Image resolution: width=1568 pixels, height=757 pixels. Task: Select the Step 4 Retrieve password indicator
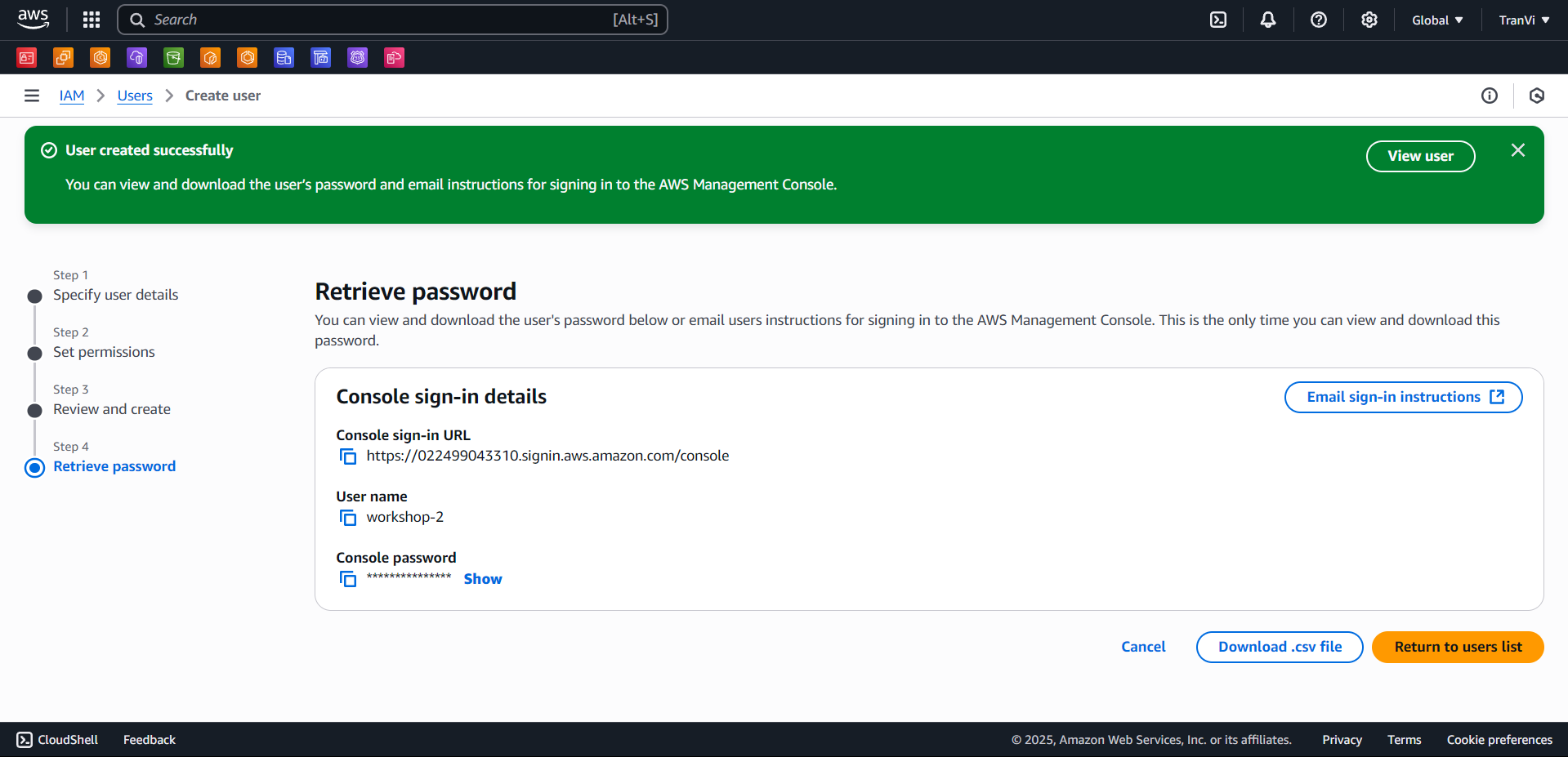(34, 467)
